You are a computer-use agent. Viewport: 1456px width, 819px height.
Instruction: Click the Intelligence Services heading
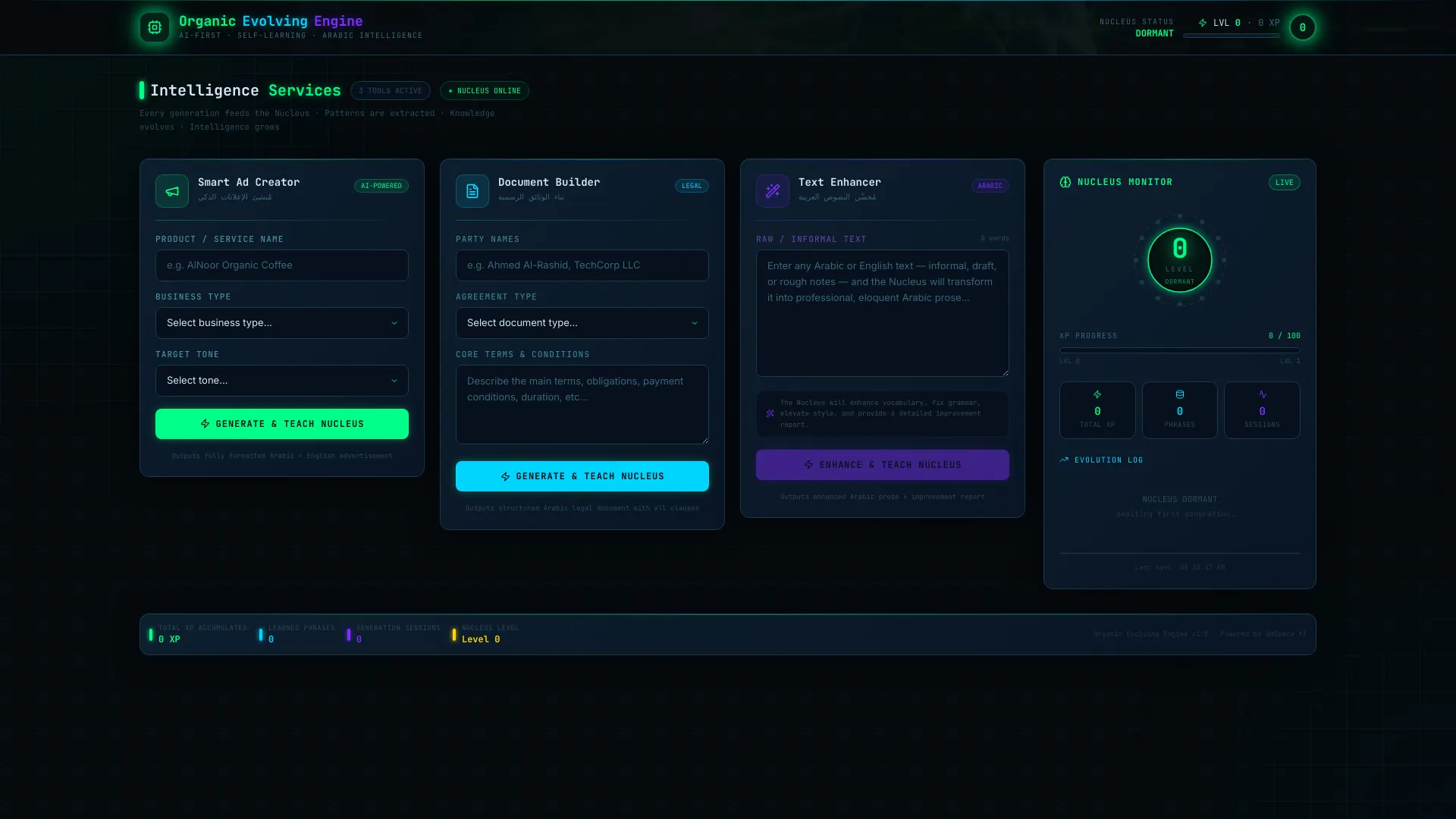point(246,90)
